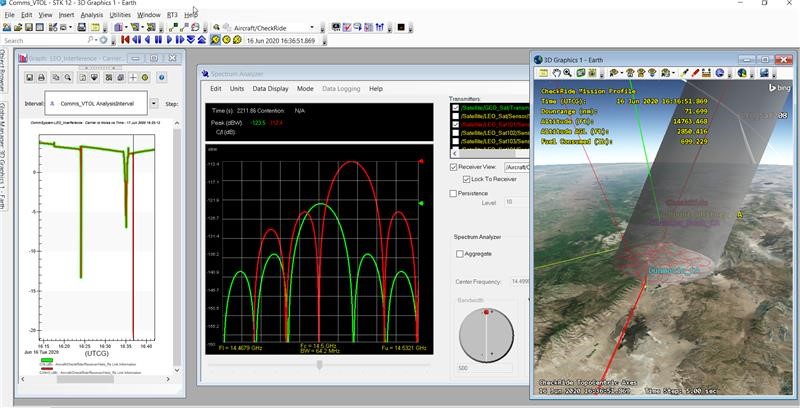Screen dimensions: 800x408
Task: Save the graph in LEO_Interference window
Action: (x=29, y=78)
